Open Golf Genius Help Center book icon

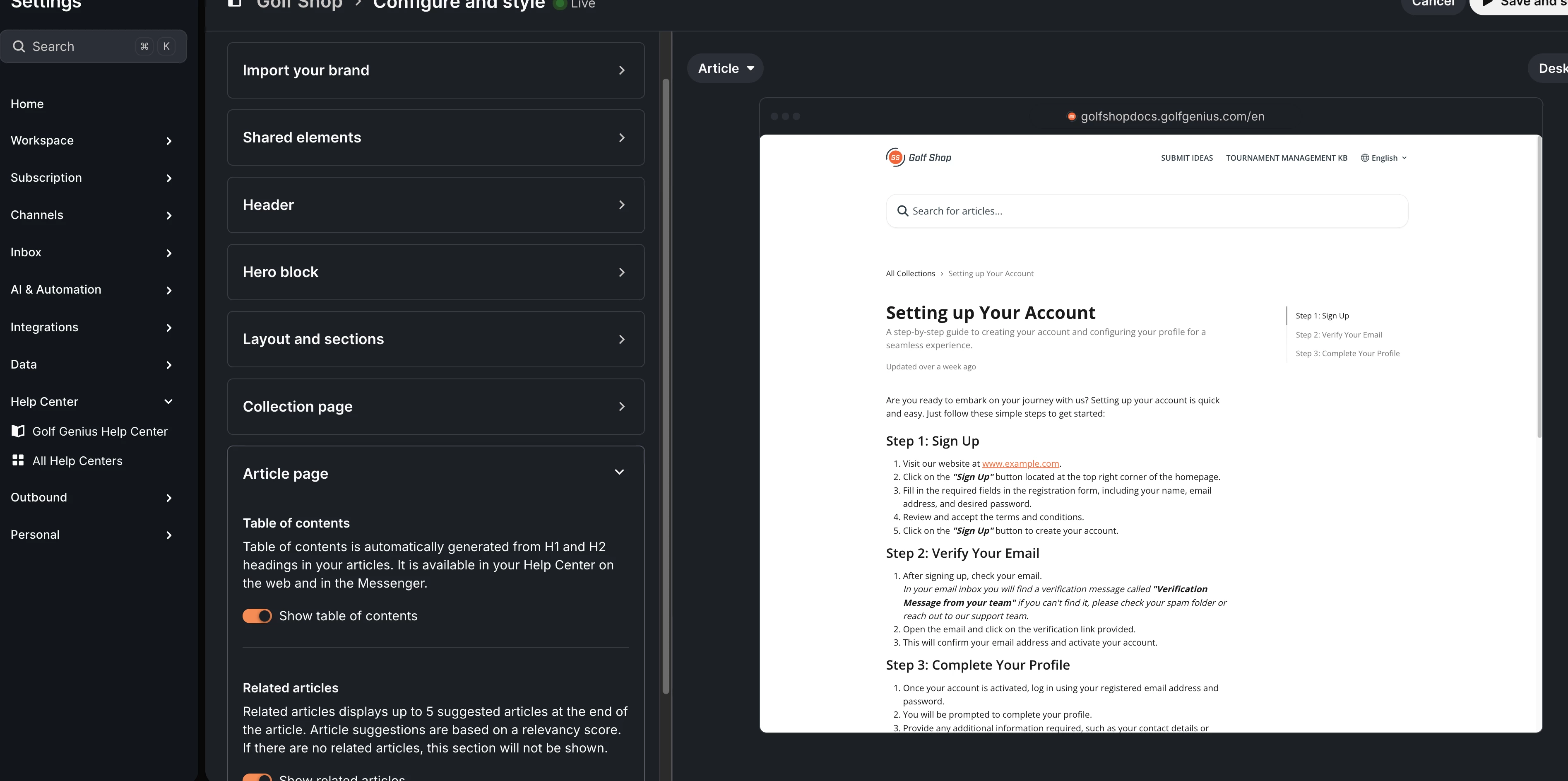(x=18, y=431)
